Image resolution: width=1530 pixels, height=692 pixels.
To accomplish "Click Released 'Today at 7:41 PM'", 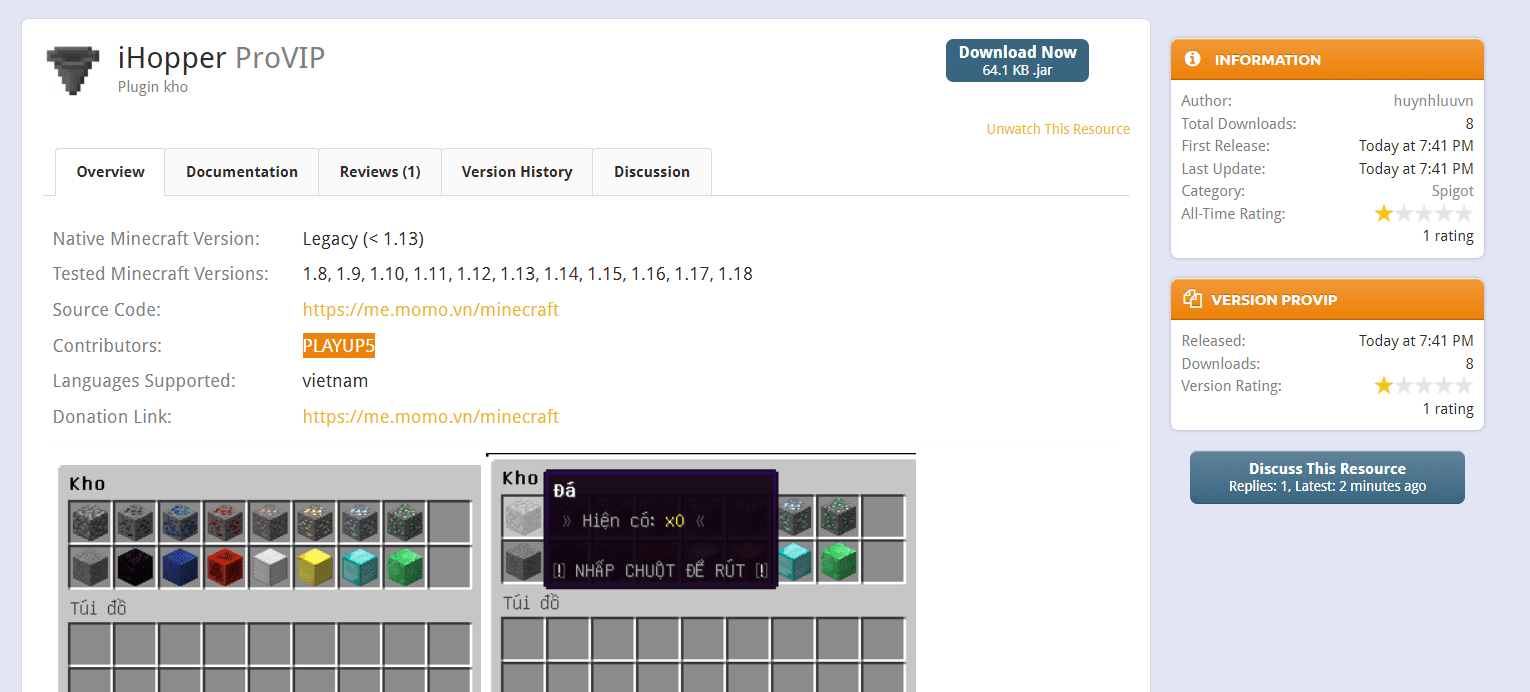I will tap(1416, 341).
